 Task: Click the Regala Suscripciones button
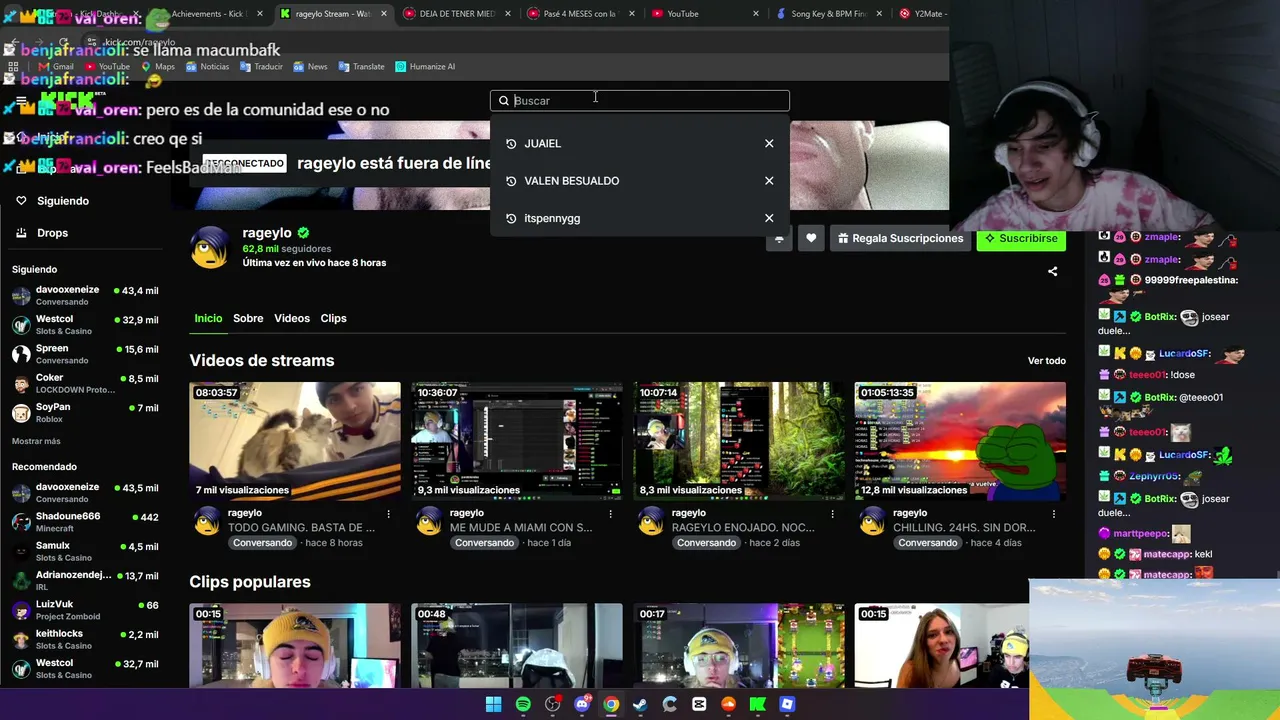(x=901, y=238)
